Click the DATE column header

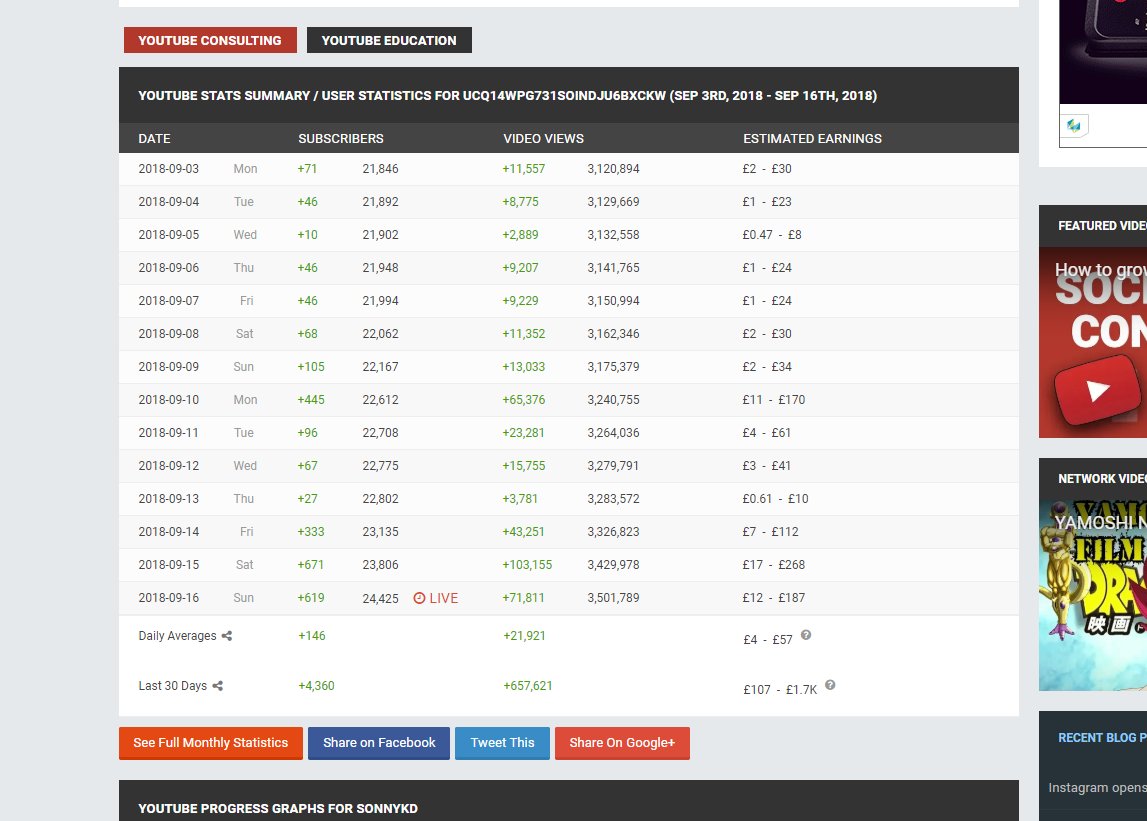click(x=154, y=138)
